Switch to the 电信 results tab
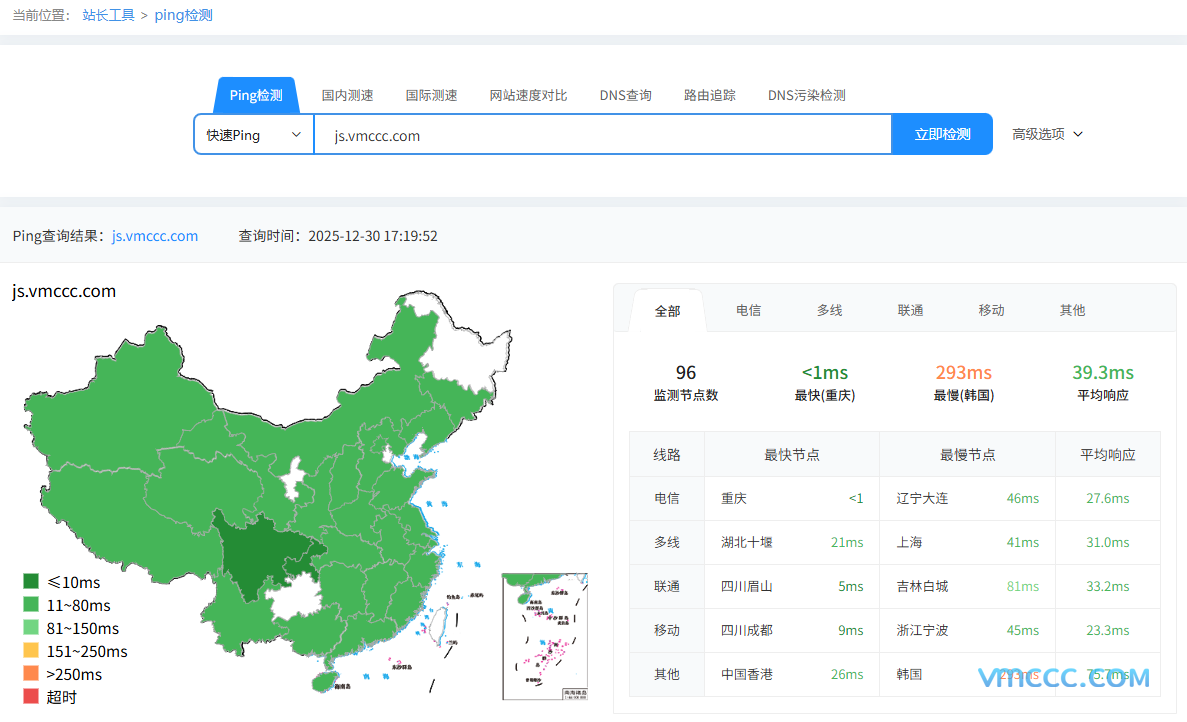1187x722 pixels. 748,310
